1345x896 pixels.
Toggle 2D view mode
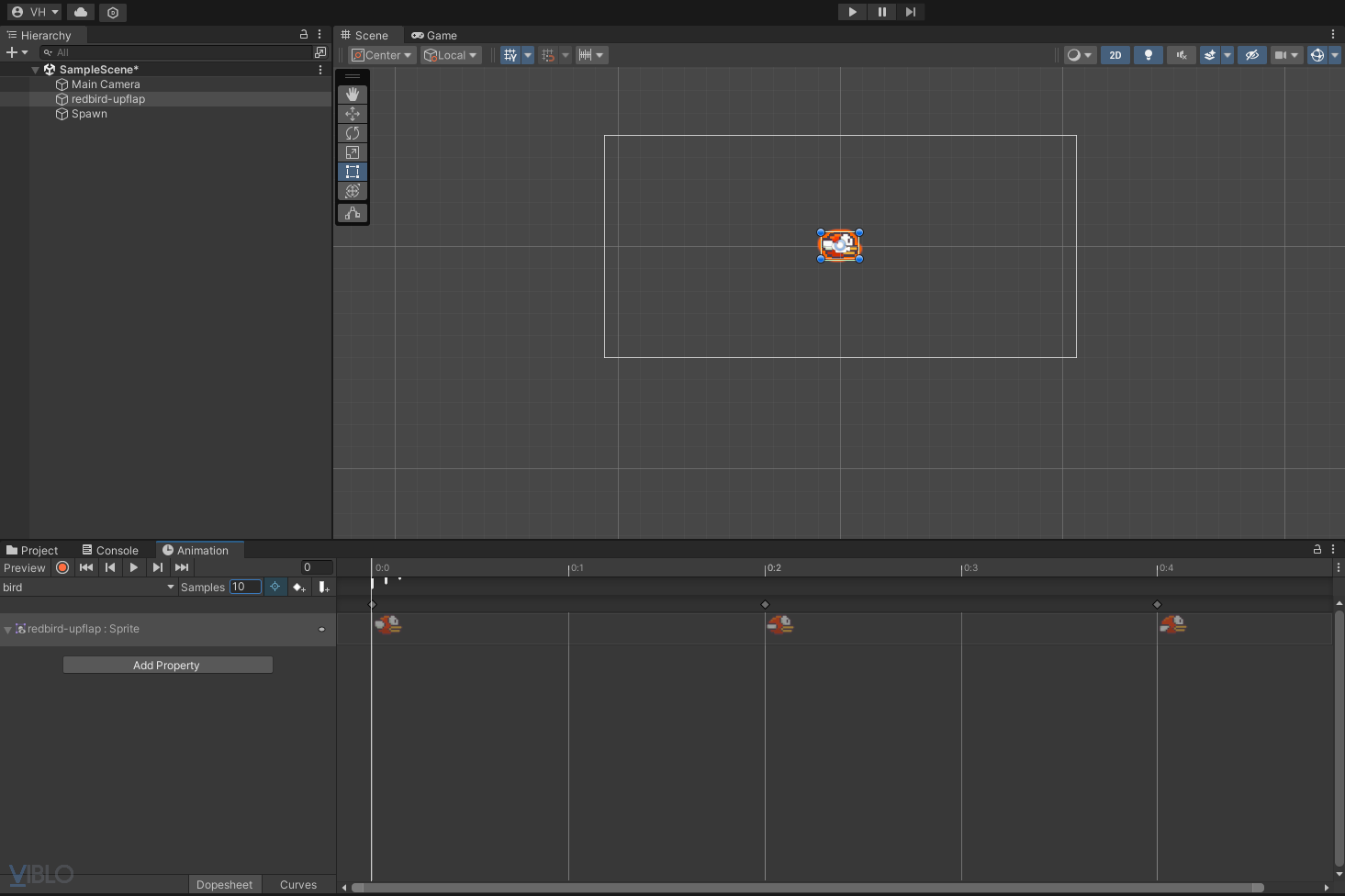[x=1115, y=55]
